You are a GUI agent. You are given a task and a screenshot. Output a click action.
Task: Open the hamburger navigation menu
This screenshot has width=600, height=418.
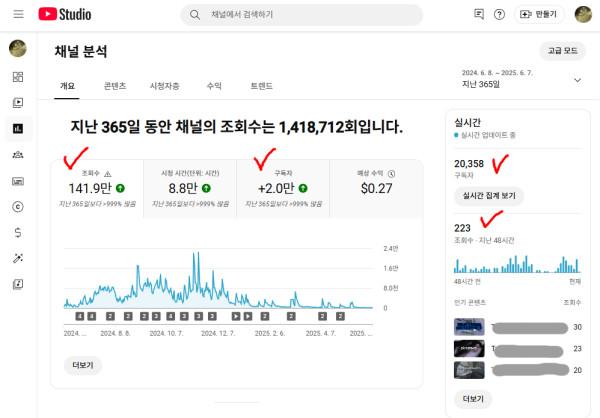point(18,14)
